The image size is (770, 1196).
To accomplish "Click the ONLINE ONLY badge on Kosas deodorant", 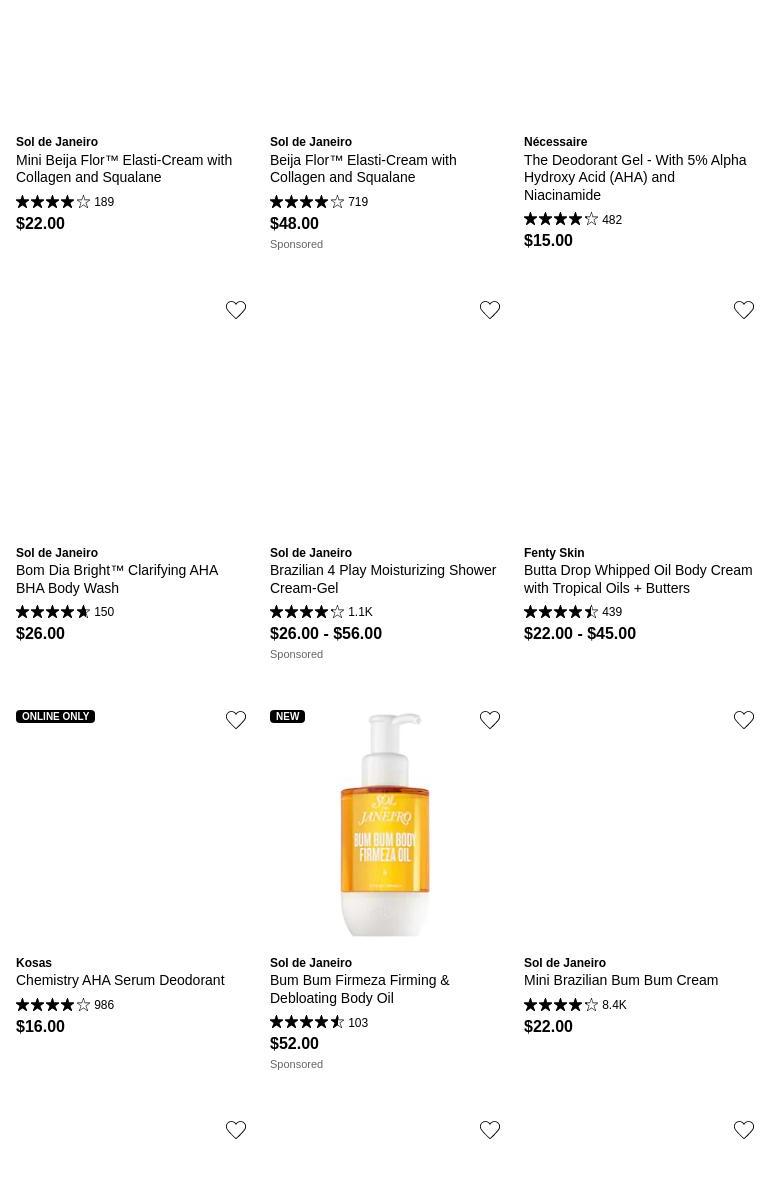I will pos(56,717).
